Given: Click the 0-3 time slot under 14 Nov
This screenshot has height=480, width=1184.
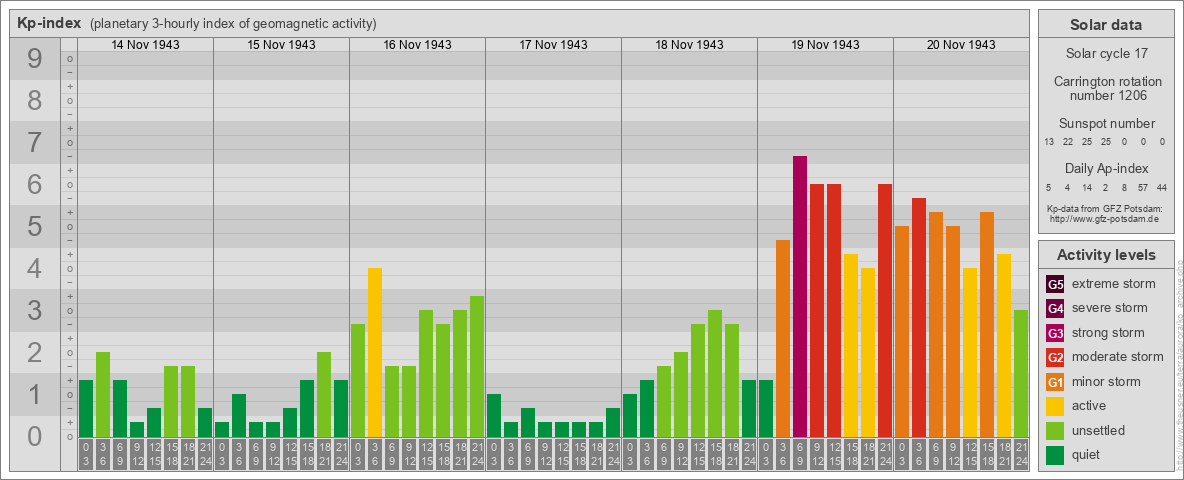Looking at the screenshot, I should (x=85, y=455).
